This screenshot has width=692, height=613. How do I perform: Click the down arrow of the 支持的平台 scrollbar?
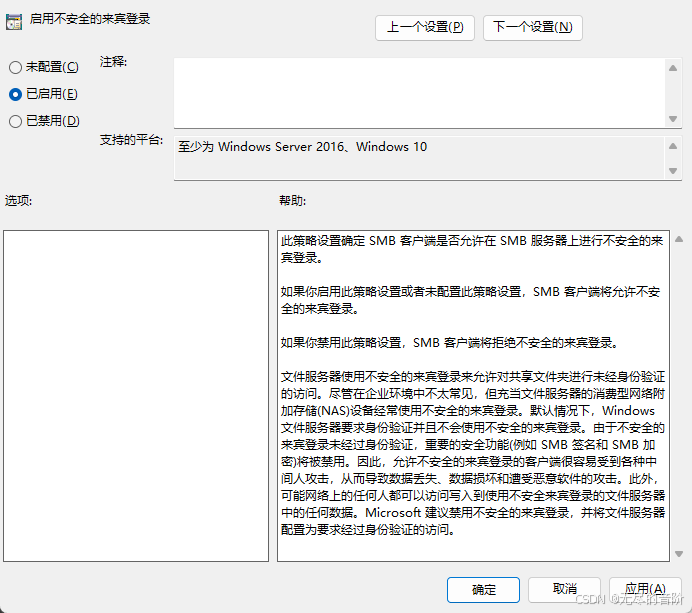[x=673, y=171]
